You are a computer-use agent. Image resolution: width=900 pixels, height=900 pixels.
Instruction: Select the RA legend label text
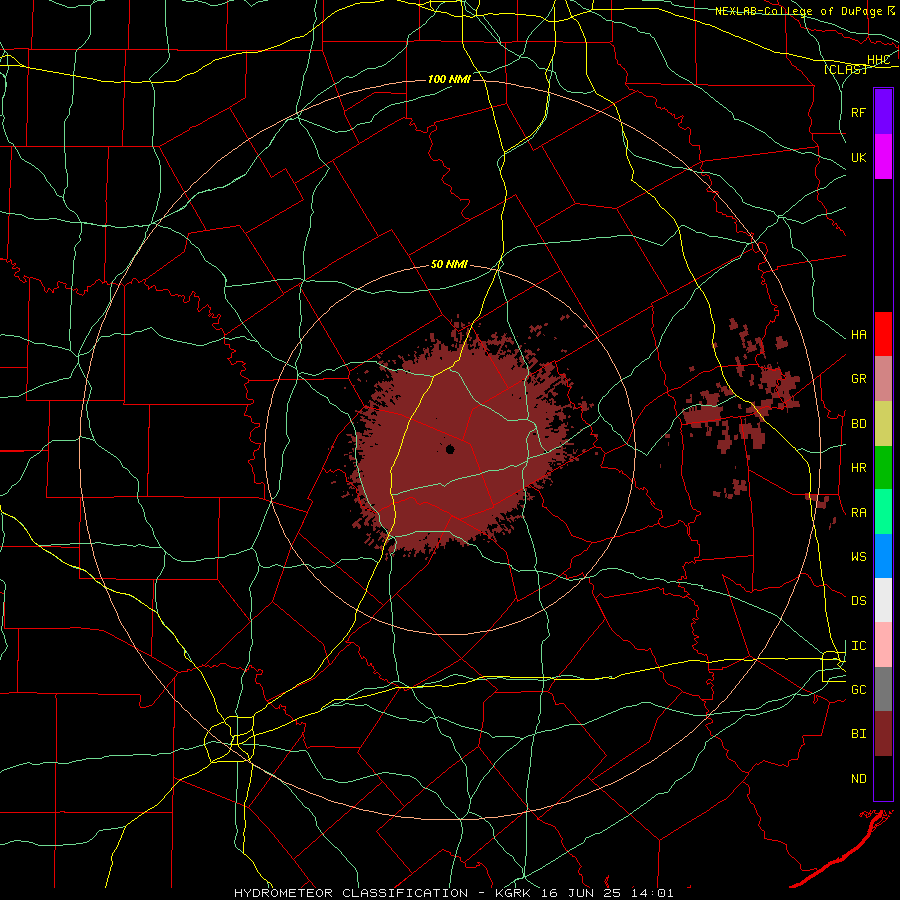point(859,513)
